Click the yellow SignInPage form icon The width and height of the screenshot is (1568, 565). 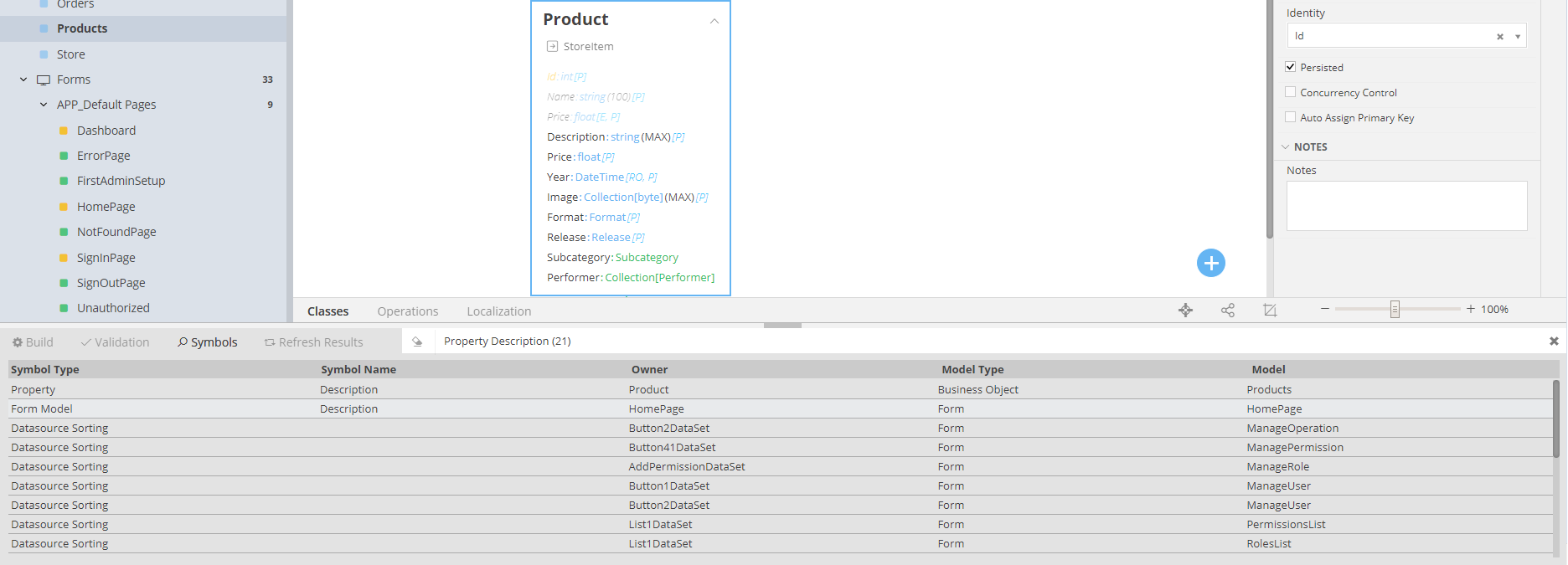pos(64,258)
